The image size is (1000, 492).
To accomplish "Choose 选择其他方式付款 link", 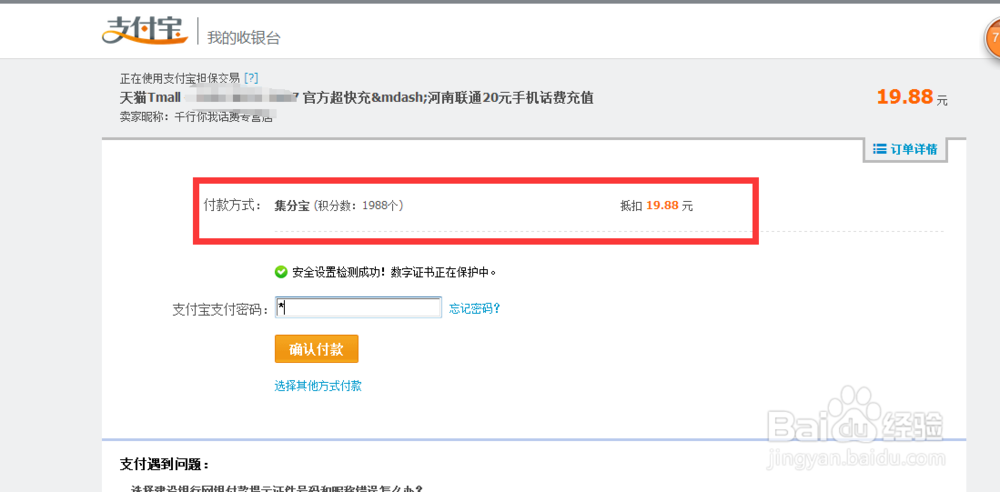I will [x=318, y=385].
